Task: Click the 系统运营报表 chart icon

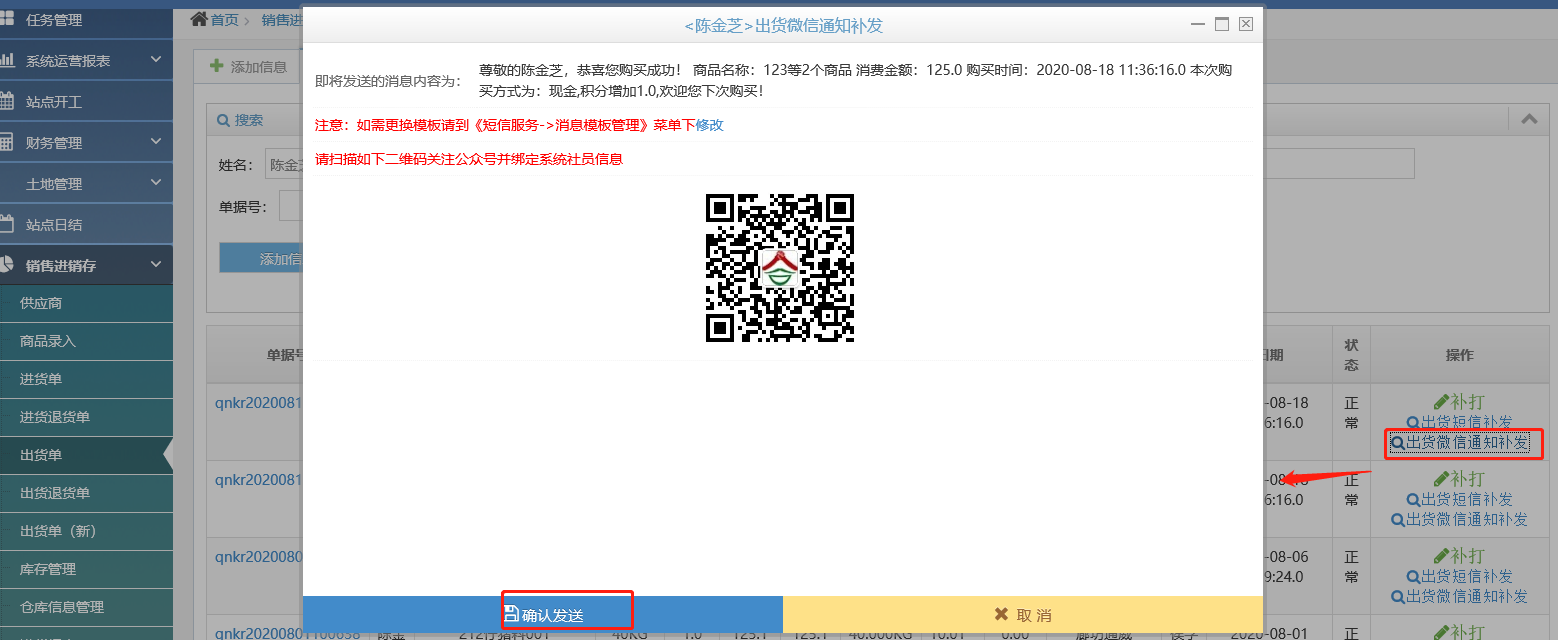Action: (6, 60)
